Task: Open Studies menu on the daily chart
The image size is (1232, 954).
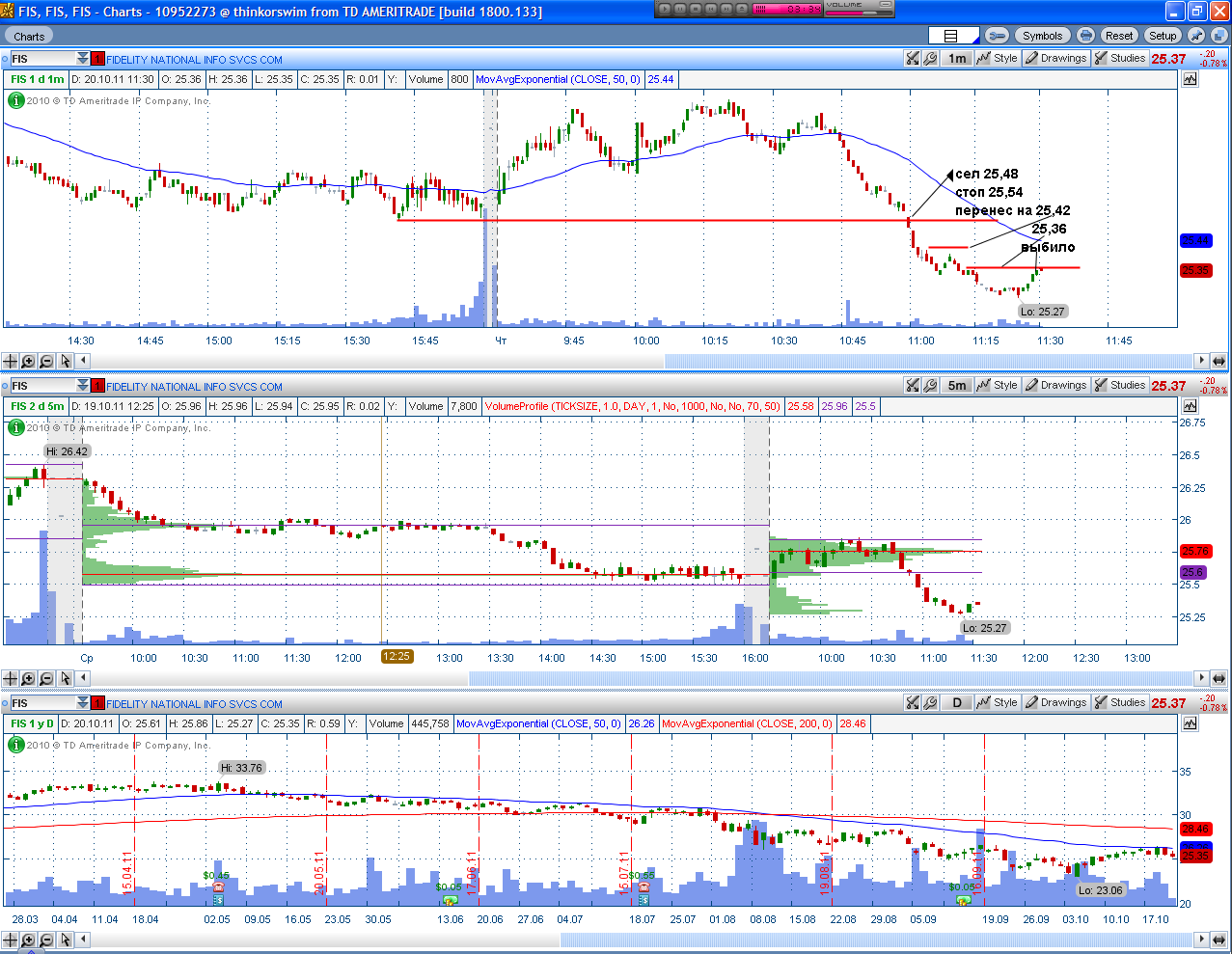Action: [x=1120, y=702]
